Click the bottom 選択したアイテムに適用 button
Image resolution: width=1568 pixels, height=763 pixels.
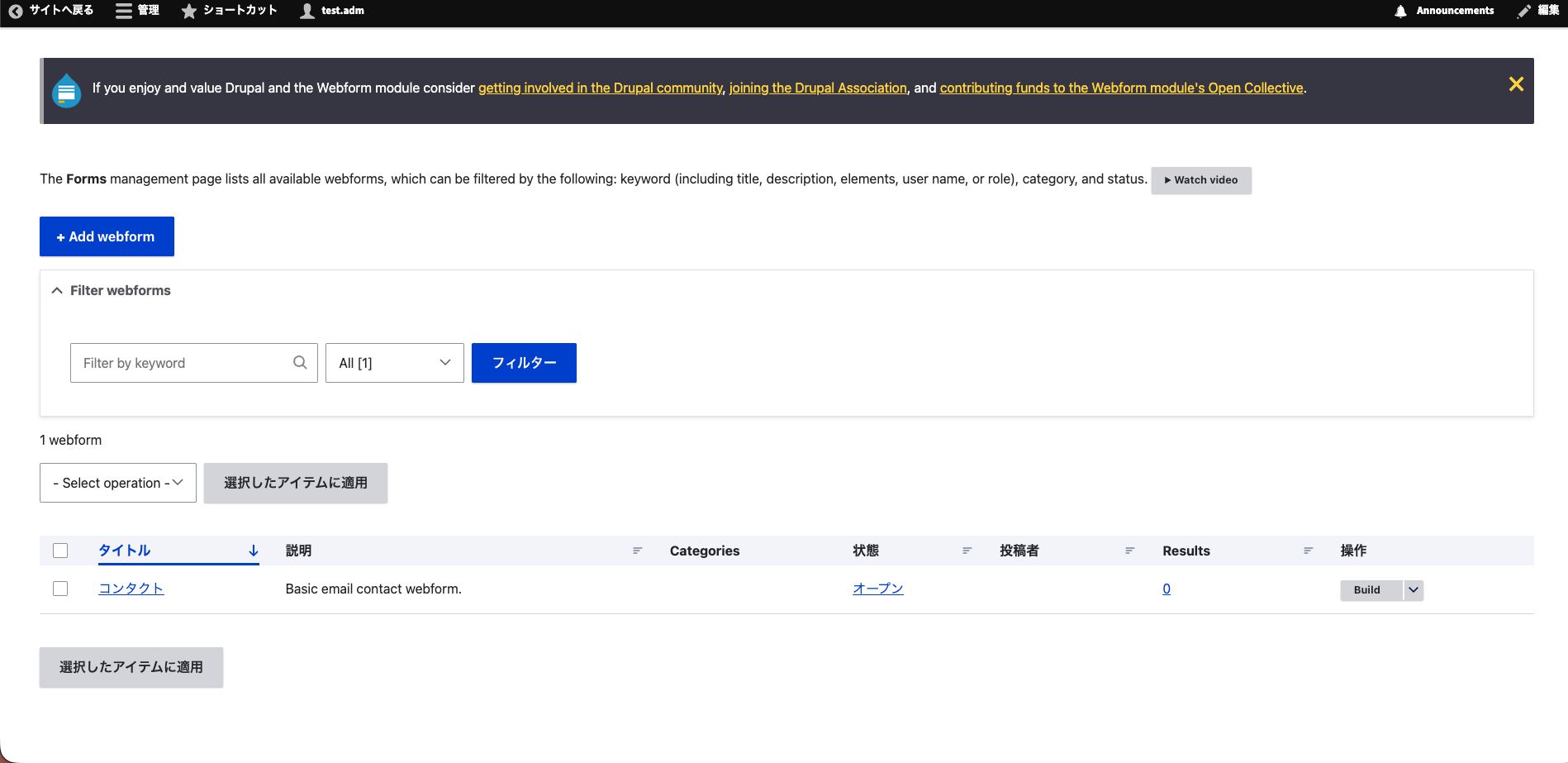click(131, 667)
